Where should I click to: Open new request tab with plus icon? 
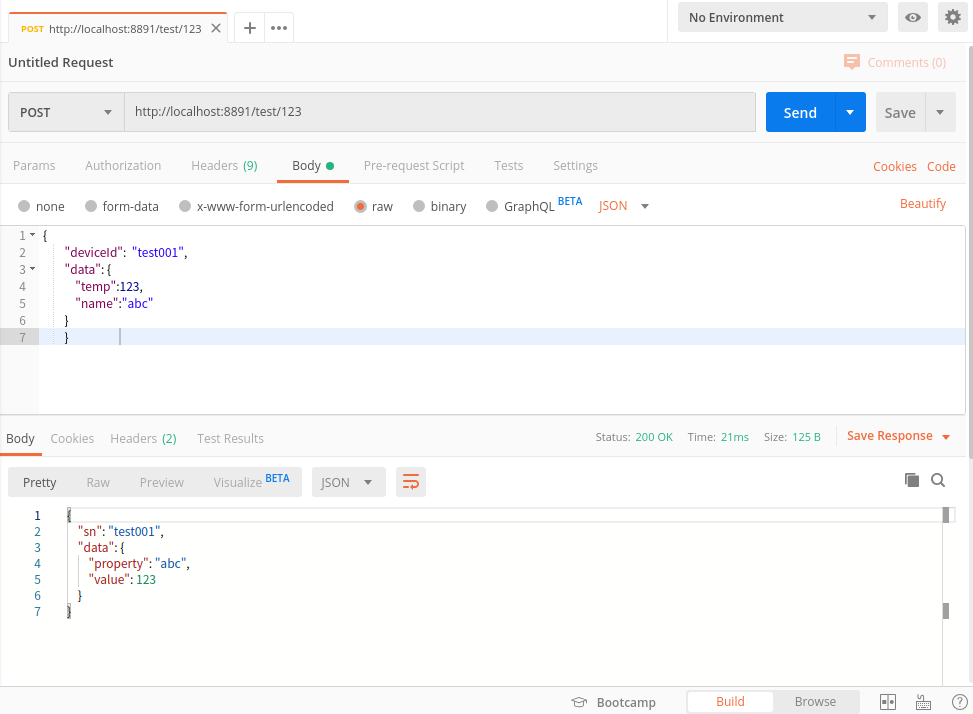[250, 28]
